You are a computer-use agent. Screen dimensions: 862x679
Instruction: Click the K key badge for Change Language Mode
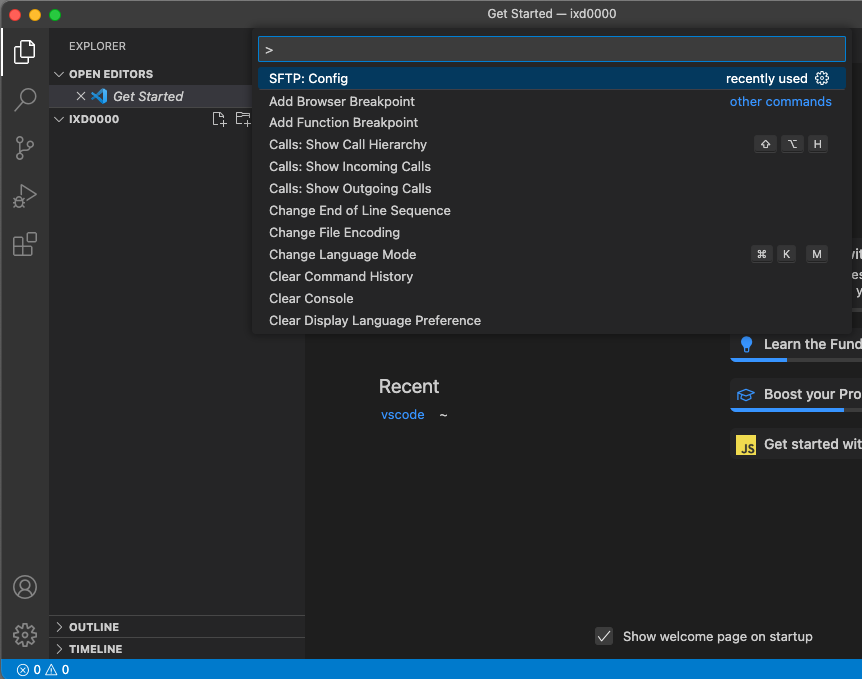pos(787,254)
